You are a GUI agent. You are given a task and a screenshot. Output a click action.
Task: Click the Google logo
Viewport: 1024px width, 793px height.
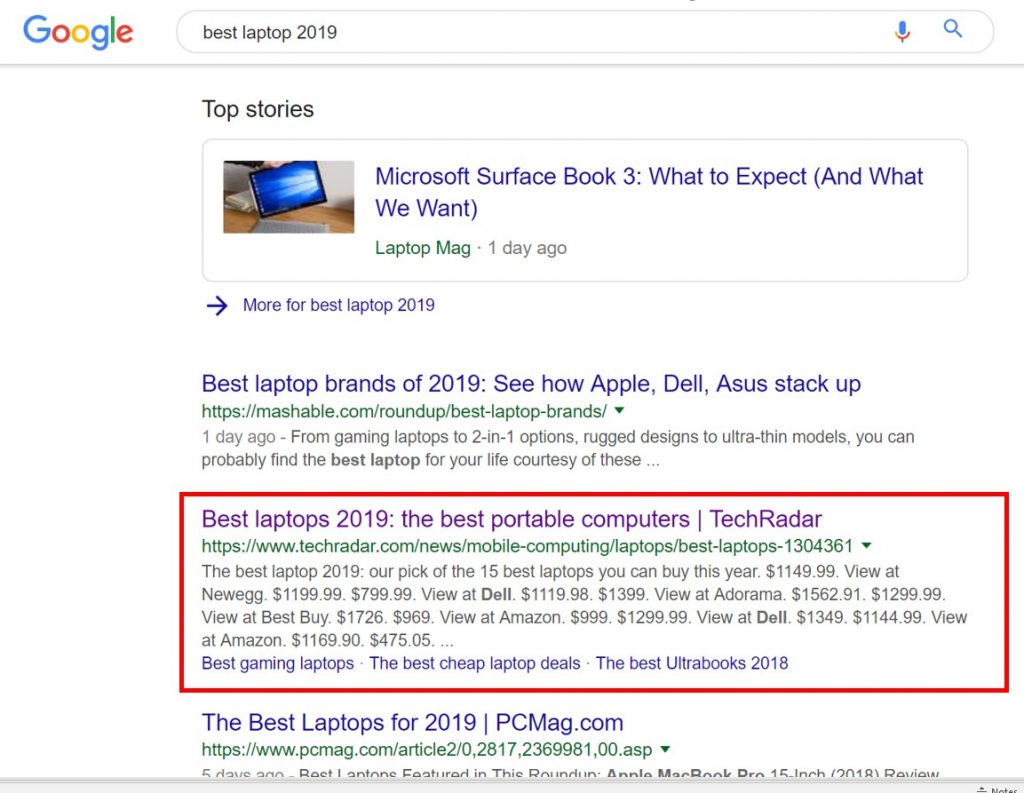(78, 32)
